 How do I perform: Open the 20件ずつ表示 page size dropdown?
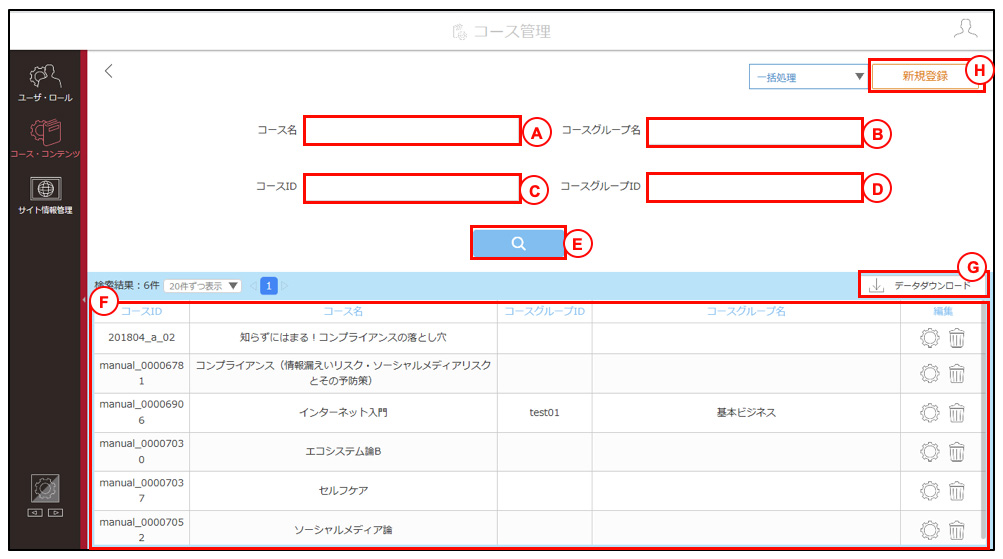202,286
